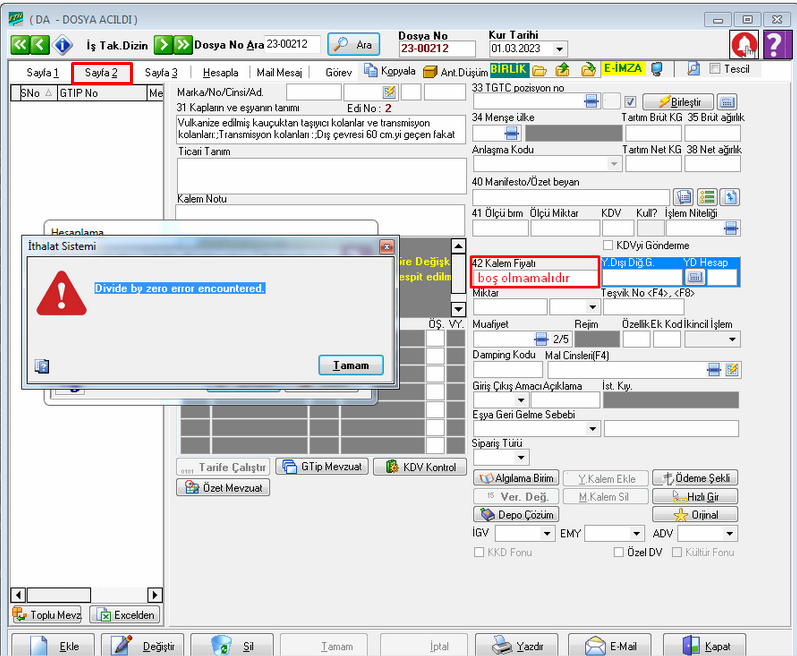Toggle checked box beside TGTC pozisyon field
The height and width of the screenshot is (656, 797).
(630, 102)
